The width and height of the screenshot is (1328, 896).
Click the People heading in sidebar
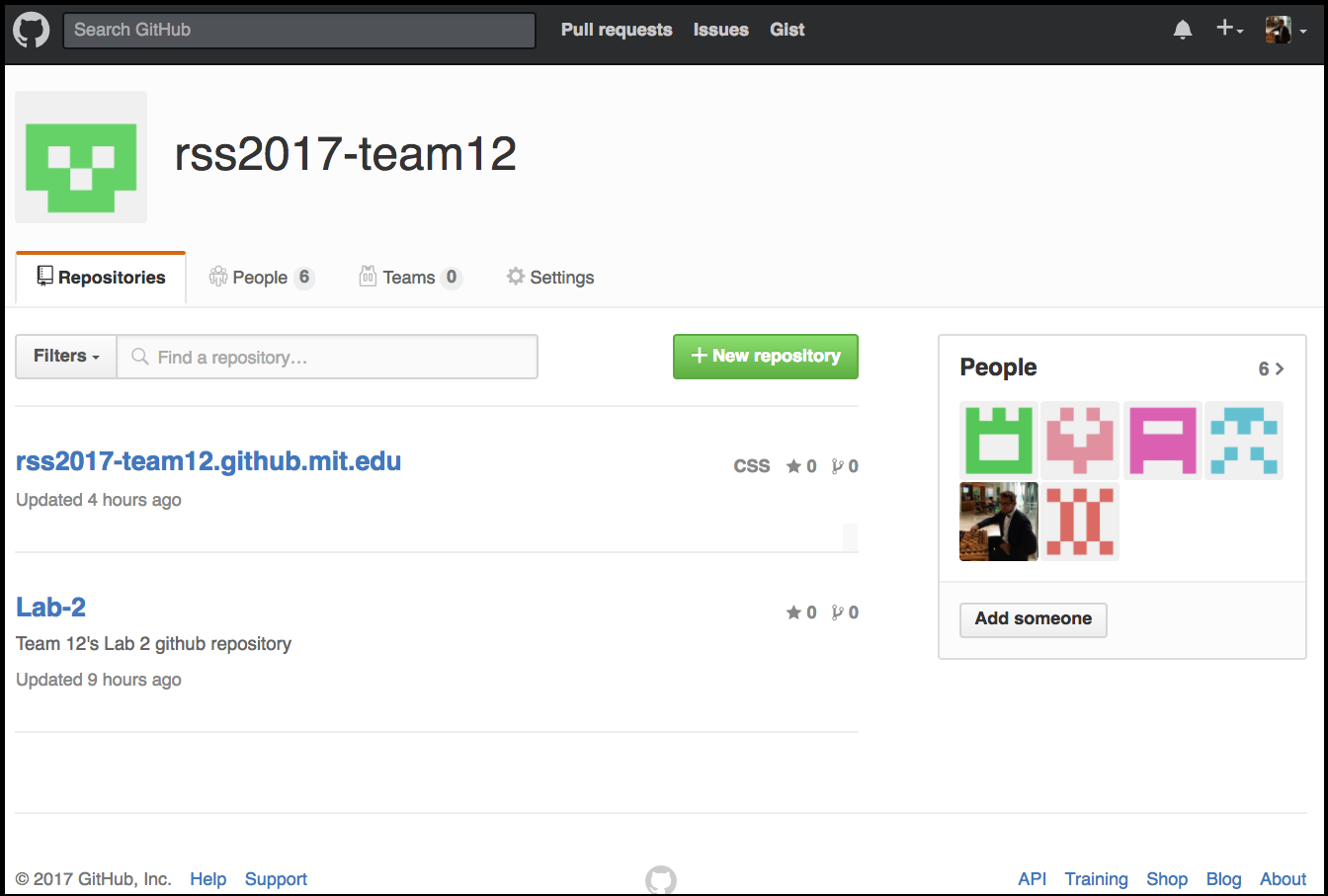point(998,367)
